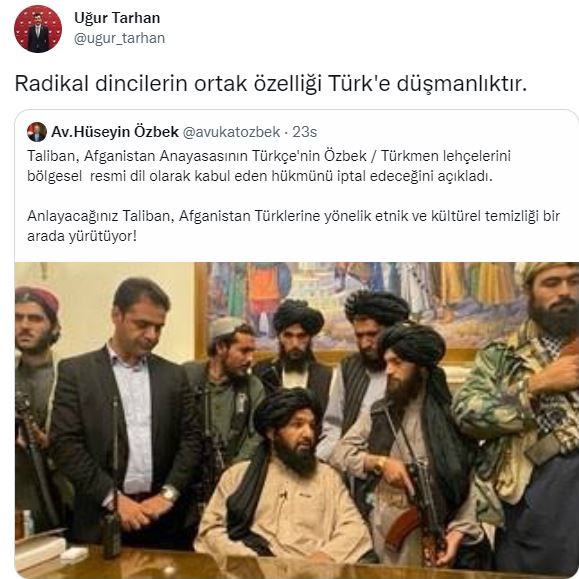
Task: Click the blank gap between the quoted paragraphs
Action: (x=293, y=196)
